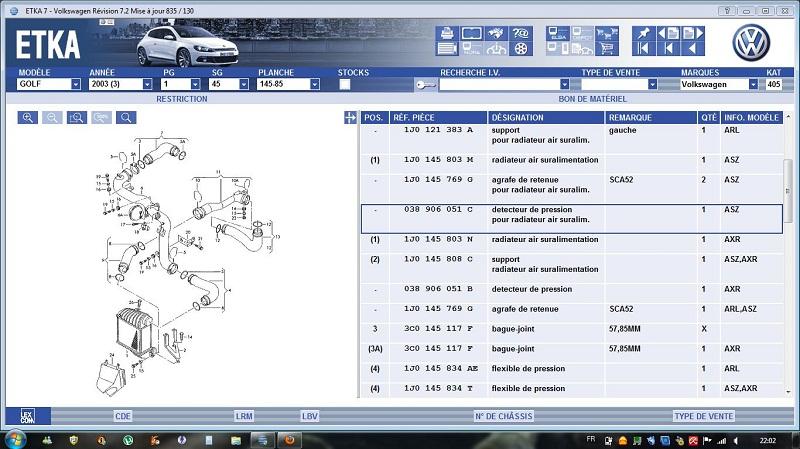Viewport: 800px width, 449px height.
Task: Switch to the Bon de matériel tab
Action: 592,99
